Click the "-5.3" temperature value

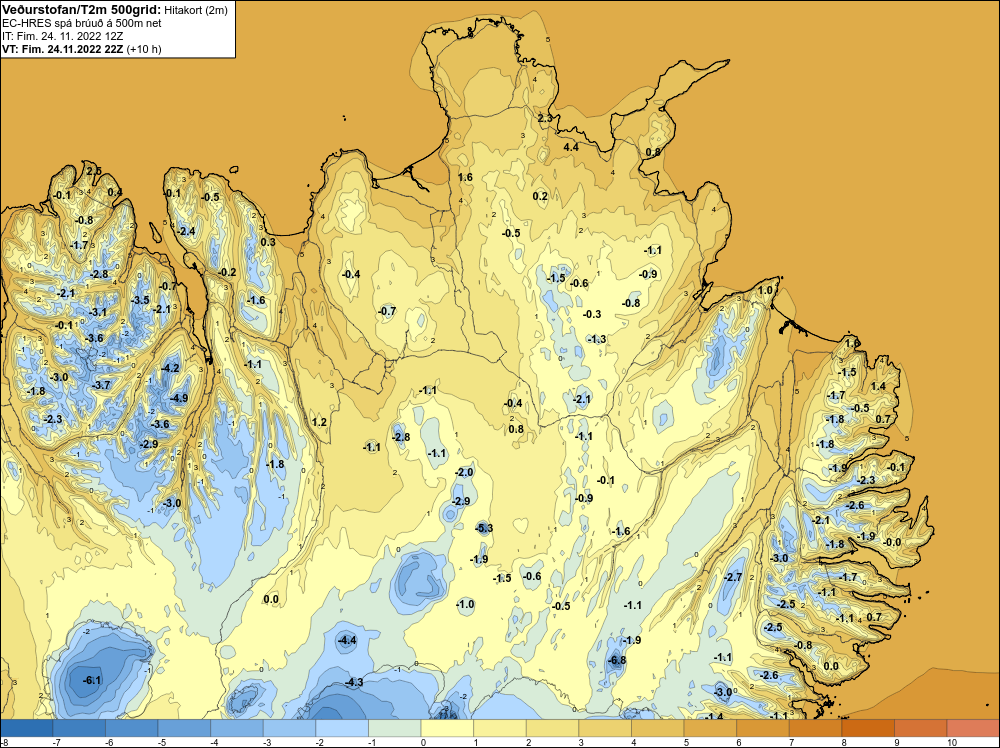tap(484, 528)
